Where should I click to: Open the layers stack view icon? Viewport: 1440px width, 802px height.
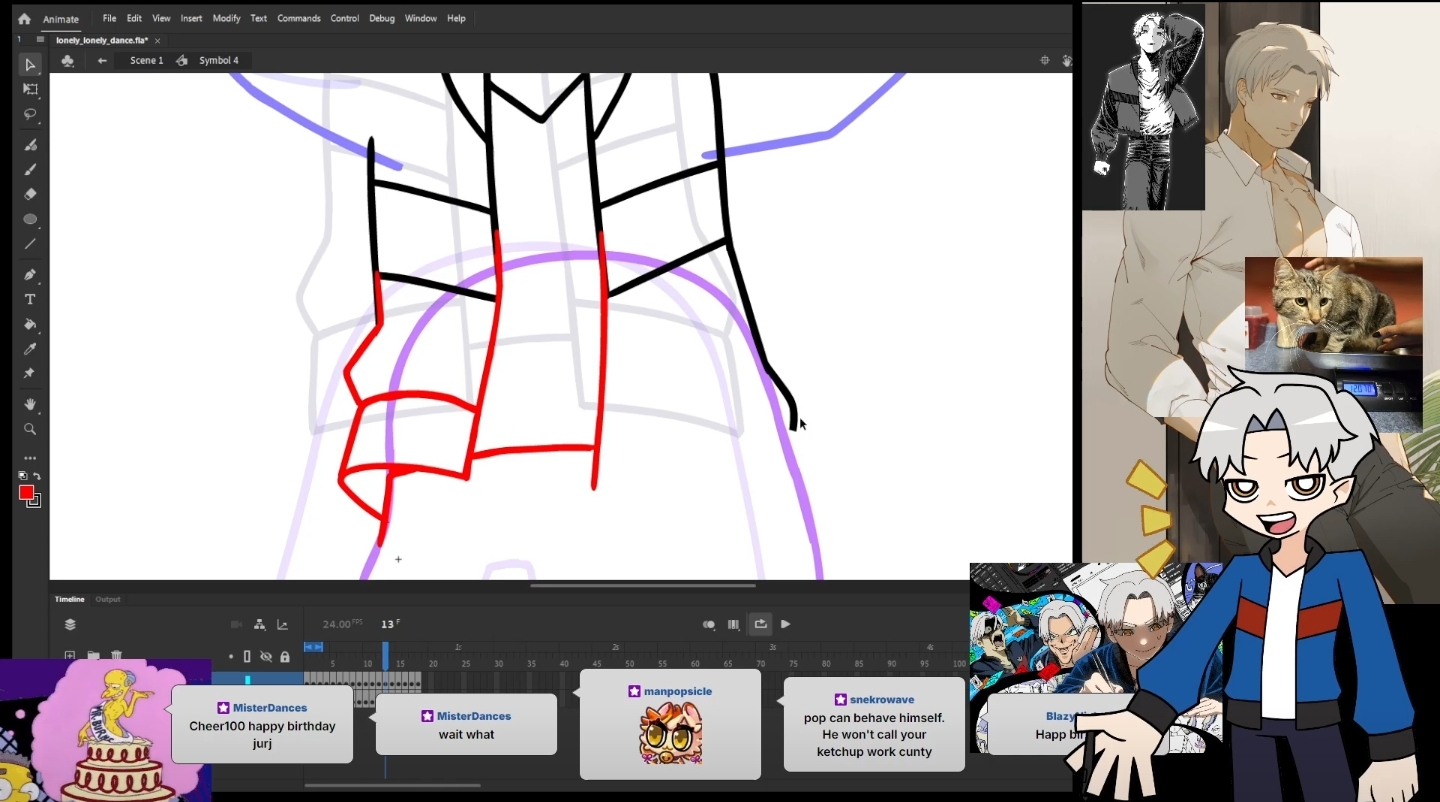pyautogui.click(x=70, y=624)
